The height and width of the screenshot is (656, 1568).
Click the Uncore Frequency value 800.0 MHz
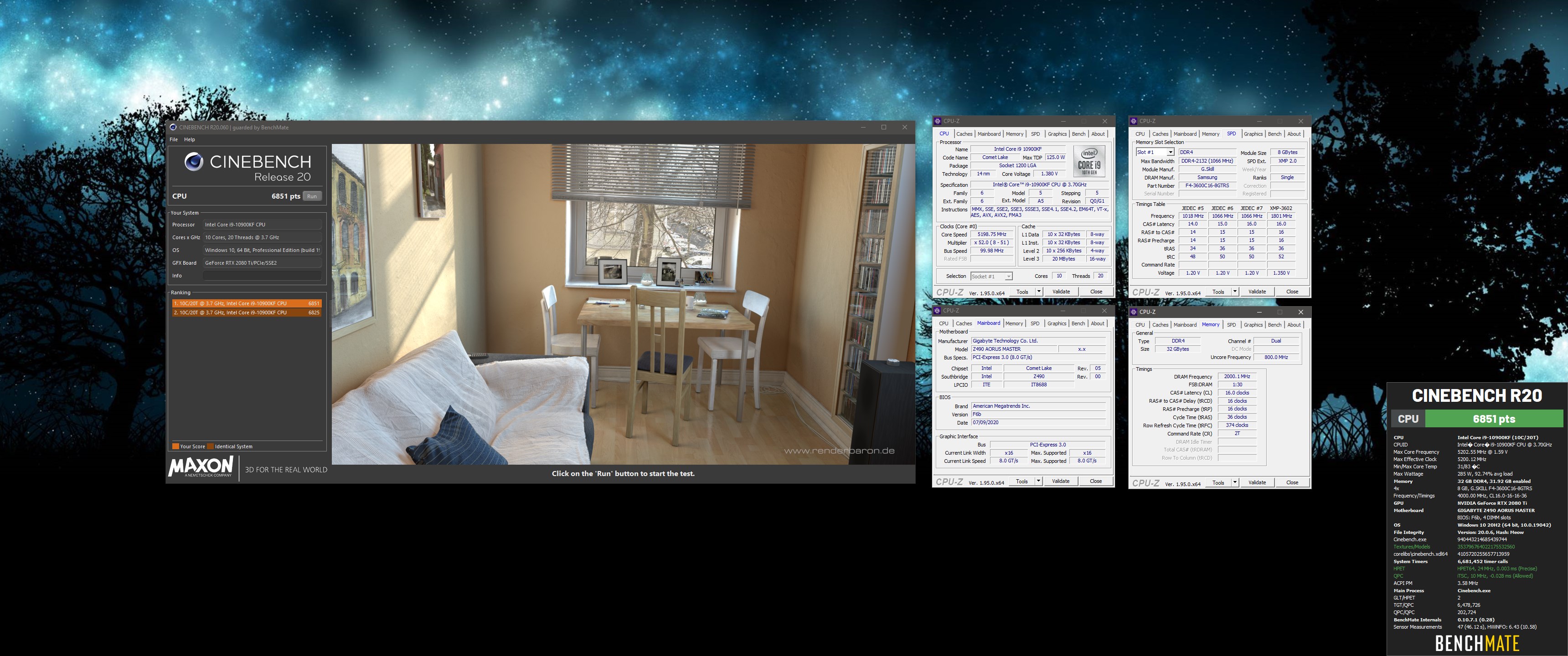[1276, 358]
